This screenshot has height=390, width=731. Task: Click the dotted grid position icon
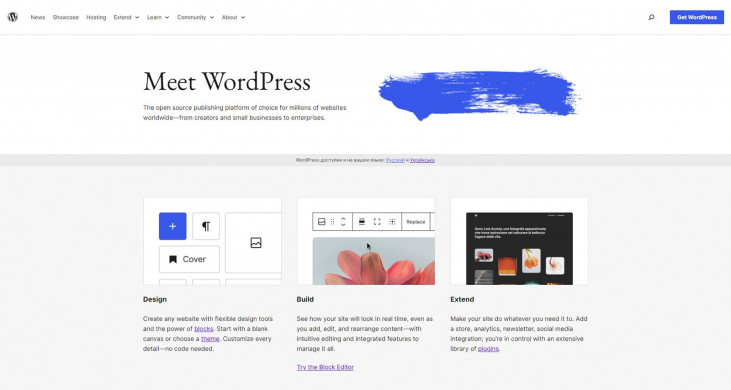393,222
